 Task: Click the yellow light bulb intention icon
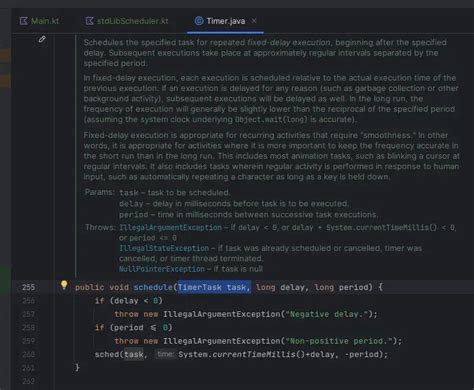click(x=64, y=285)
